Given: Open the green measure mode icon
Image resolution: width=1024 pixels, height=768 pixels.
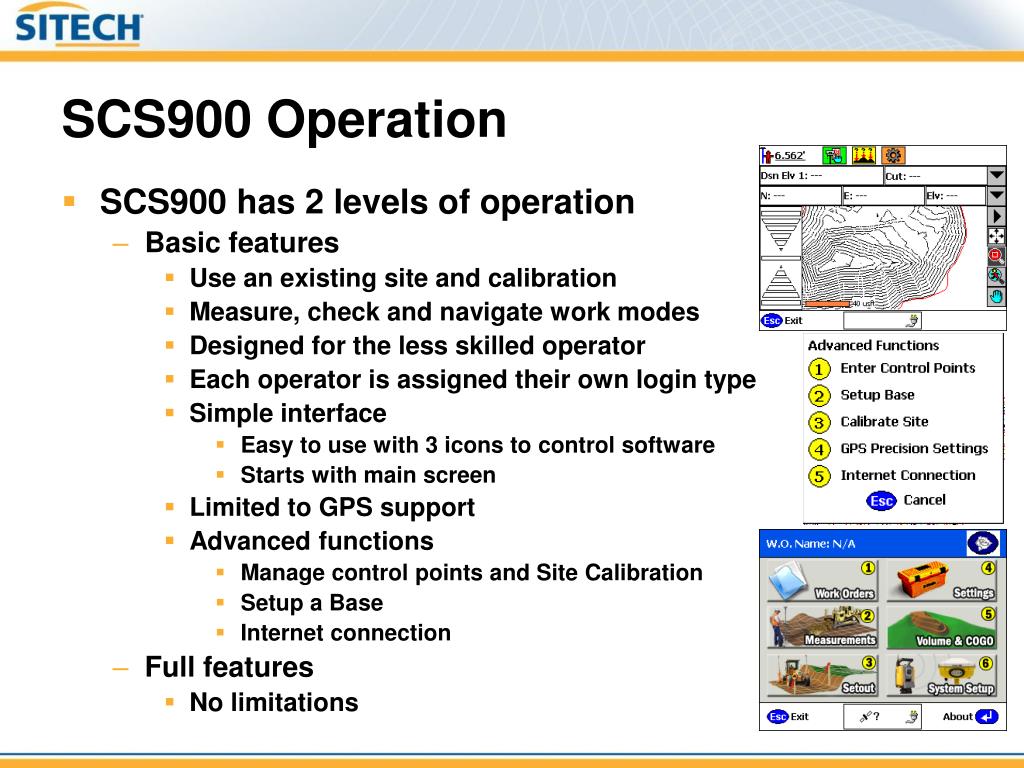Looking at the screenshot, I should 834,155.
